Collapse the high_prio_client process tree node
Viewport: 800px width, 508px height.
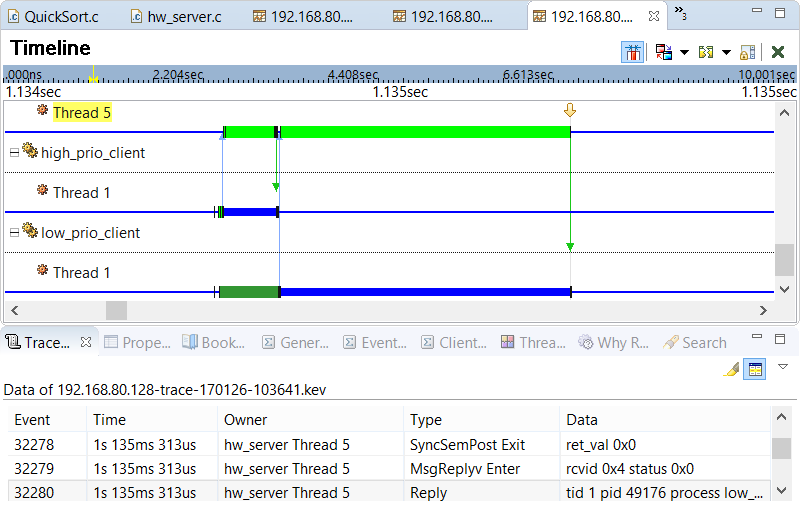[x=14, y=153]
